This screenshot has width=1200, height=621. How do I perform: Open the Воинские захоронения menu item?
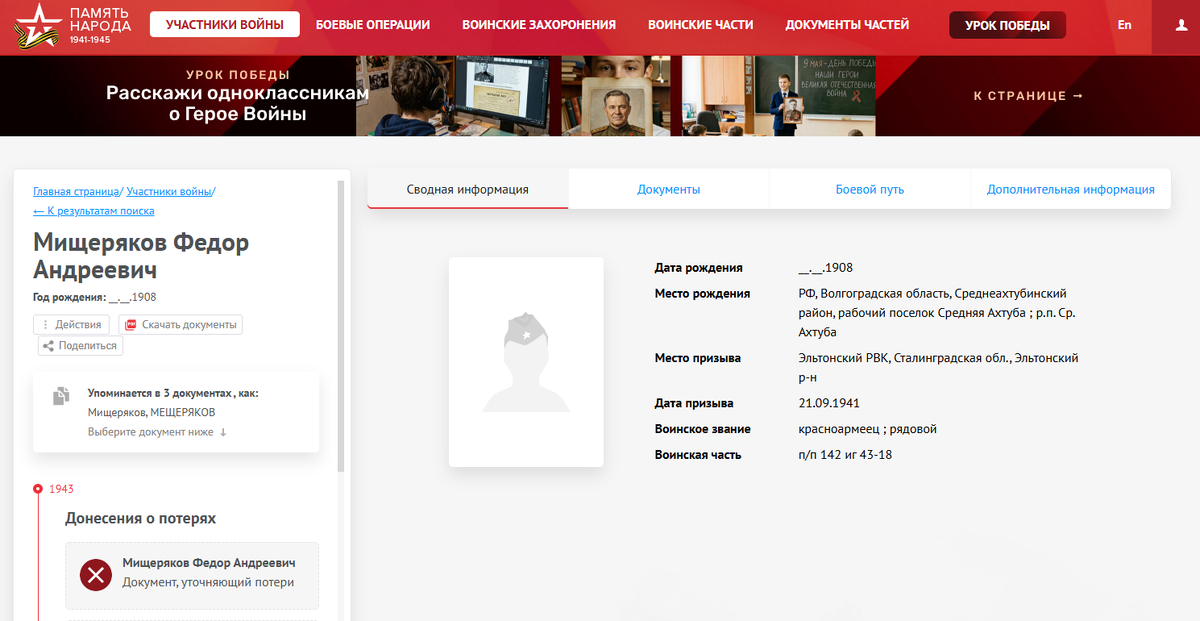click(539, 25)
